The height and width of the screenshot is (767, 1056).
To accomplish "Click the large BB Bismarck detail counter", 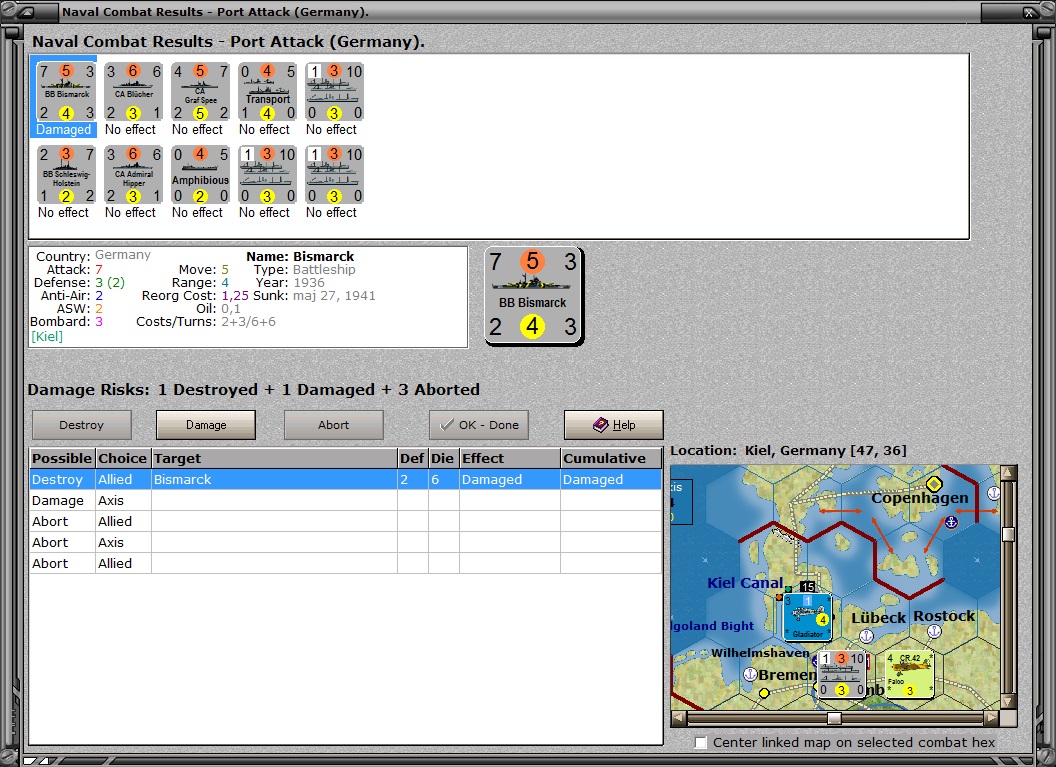I will (x=533, y=296).
